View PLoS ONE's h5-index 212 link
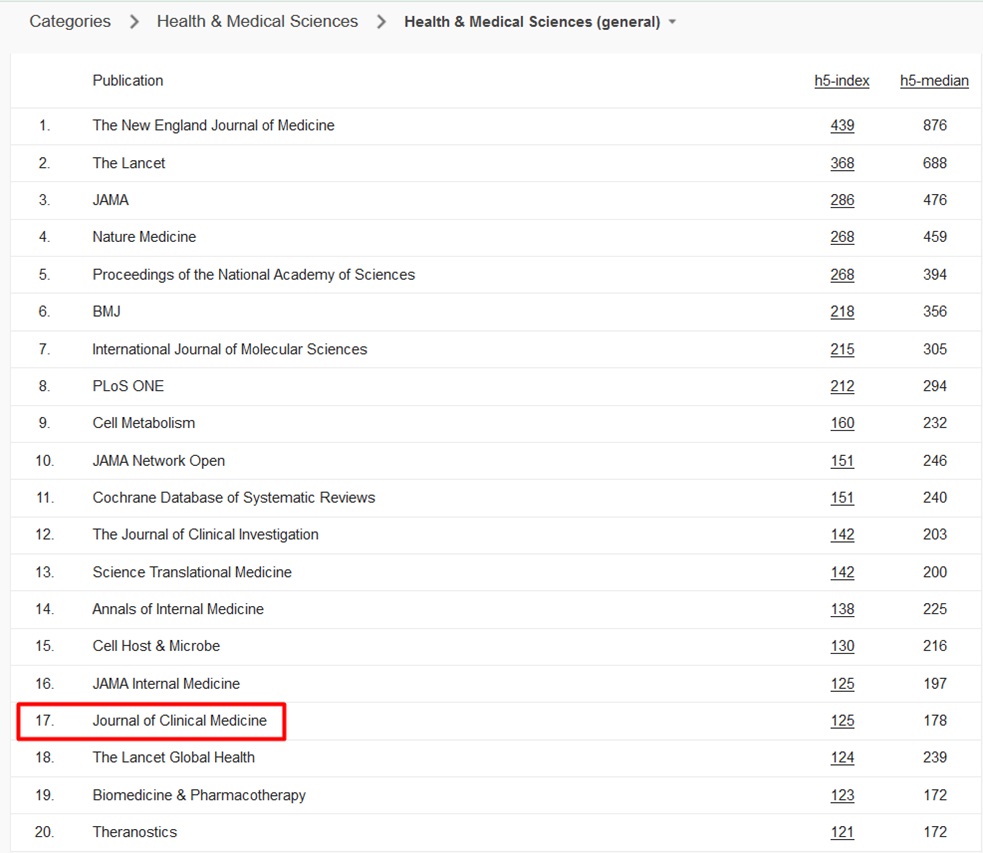This screenshot has height=853, width=983. [x=842, y=386]
